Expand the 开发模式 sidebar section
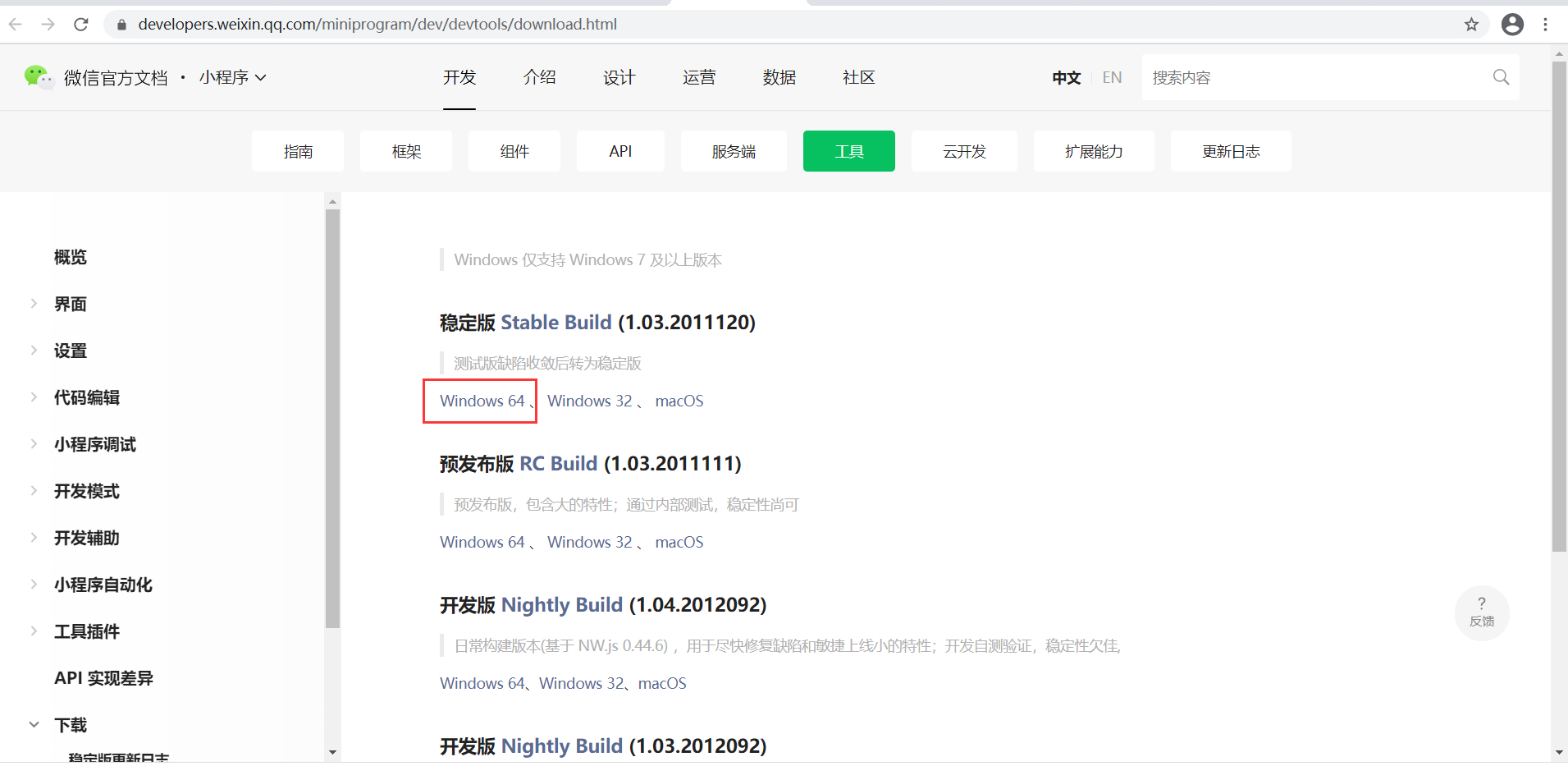1568x766 pixels. 34,491
